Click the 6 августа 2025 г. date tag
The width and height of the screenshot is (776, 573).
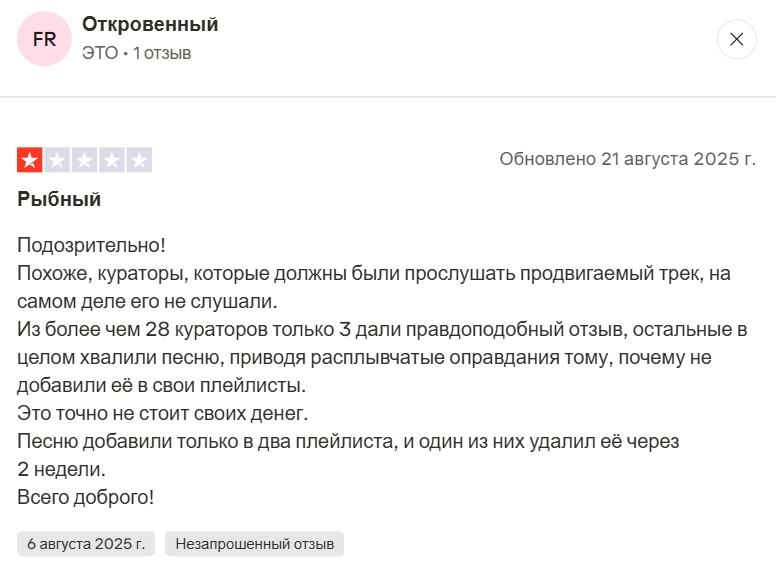click(x=86, y=544)
